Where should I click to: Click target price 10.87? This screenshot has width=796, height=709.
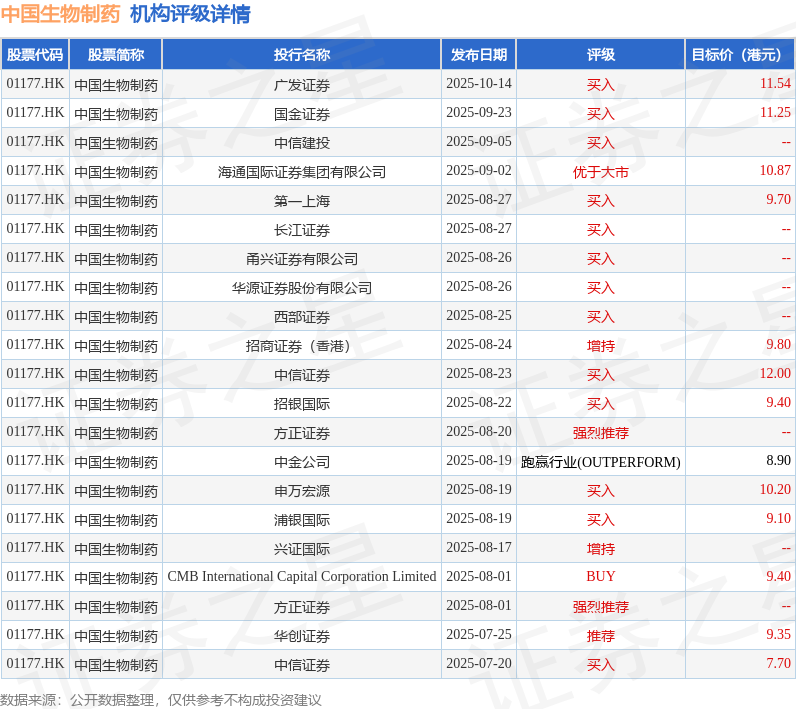[775, 170]
